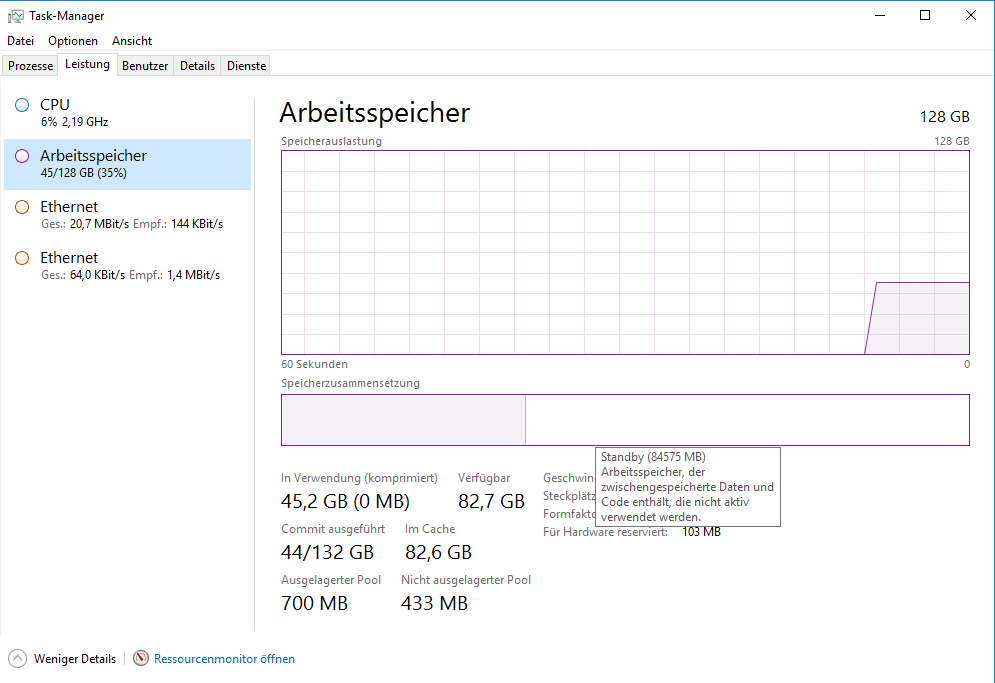The image size is (995, 683).
Task: Open the Datei menu
Action: click(20, 41)
